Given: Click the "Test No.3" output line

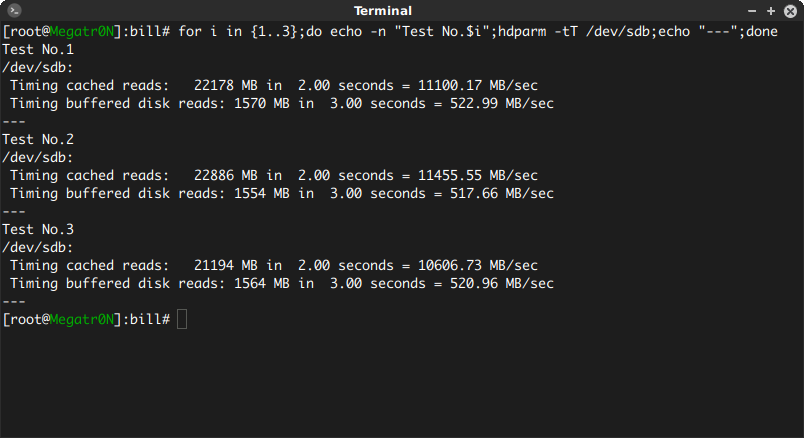Looking at the screenshot, I should pyautogui.click(x=37, y=229).
